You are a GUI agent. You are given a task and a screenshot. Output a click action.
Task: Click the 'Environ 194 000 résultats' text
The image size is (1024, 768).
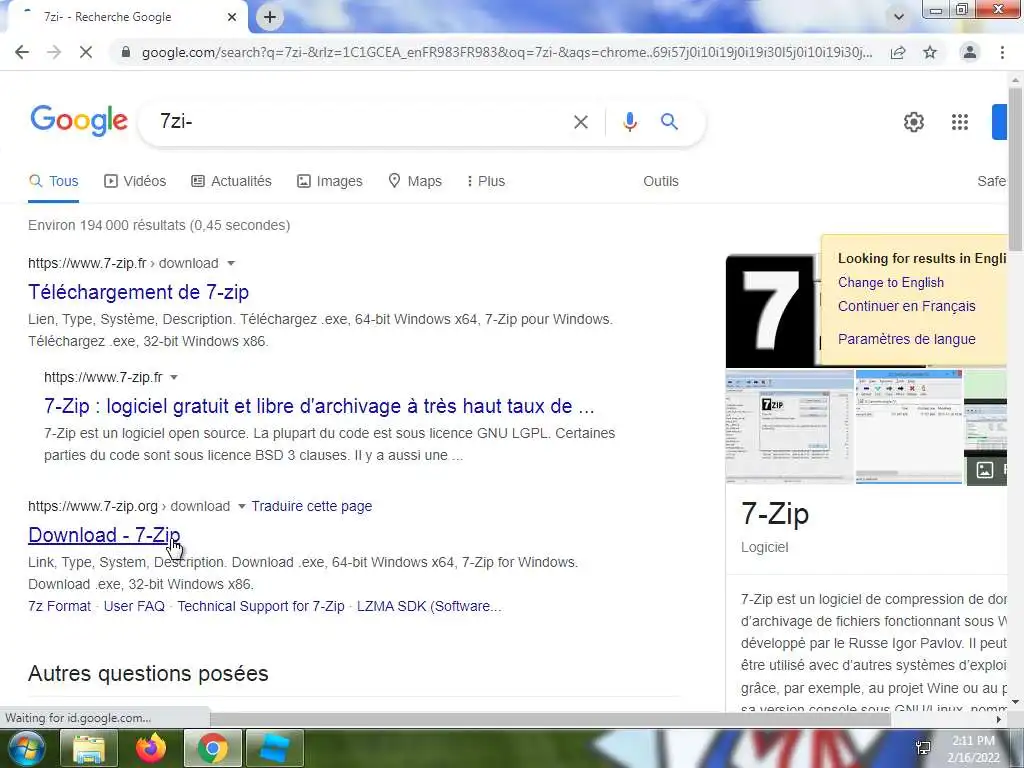click(159, 225)
